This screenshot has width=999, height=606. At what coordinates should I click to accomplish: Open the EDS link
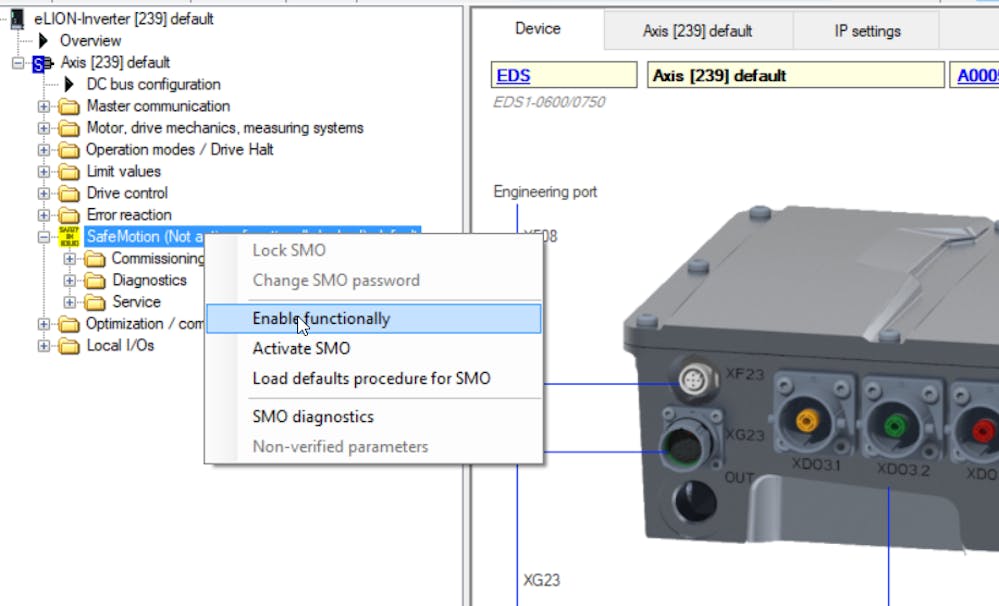coord(513,76)
